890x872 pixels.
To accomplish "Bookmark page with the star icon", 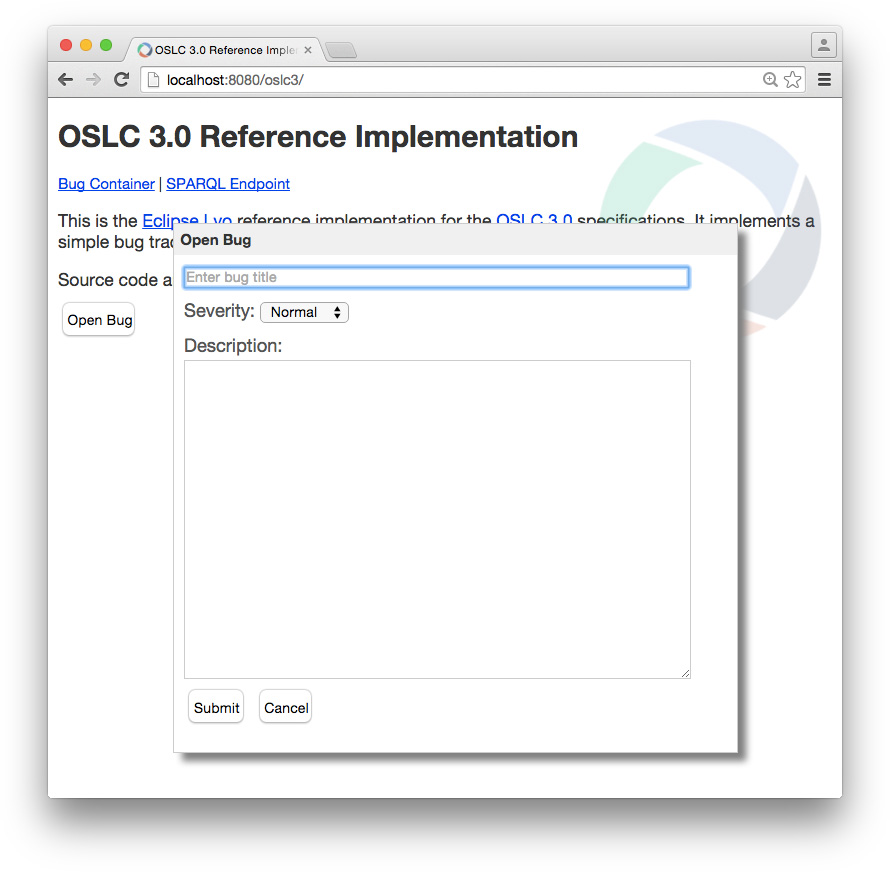I will [x=792, y=79].
